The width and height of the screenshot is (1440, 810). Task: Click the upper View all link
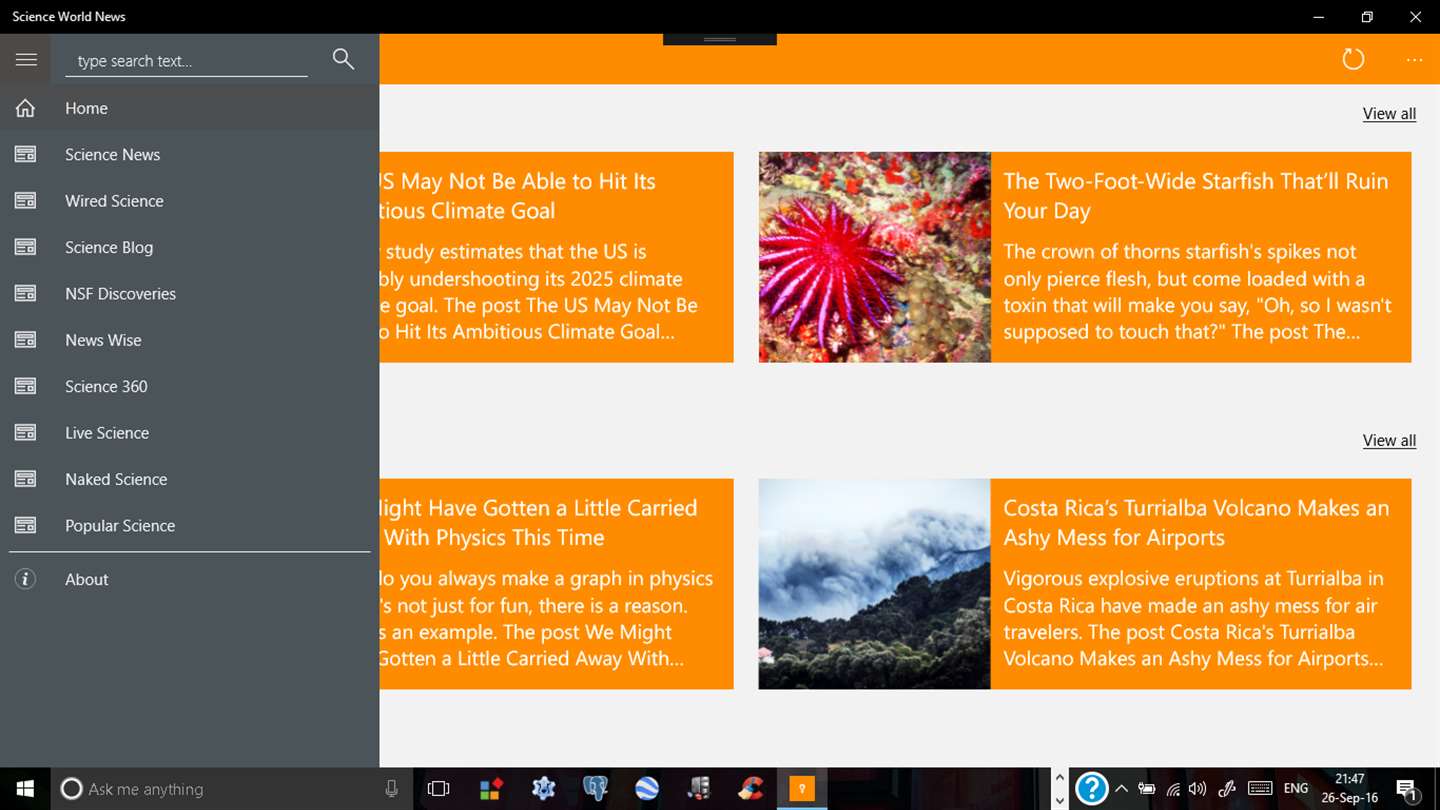coord(1389,114)
